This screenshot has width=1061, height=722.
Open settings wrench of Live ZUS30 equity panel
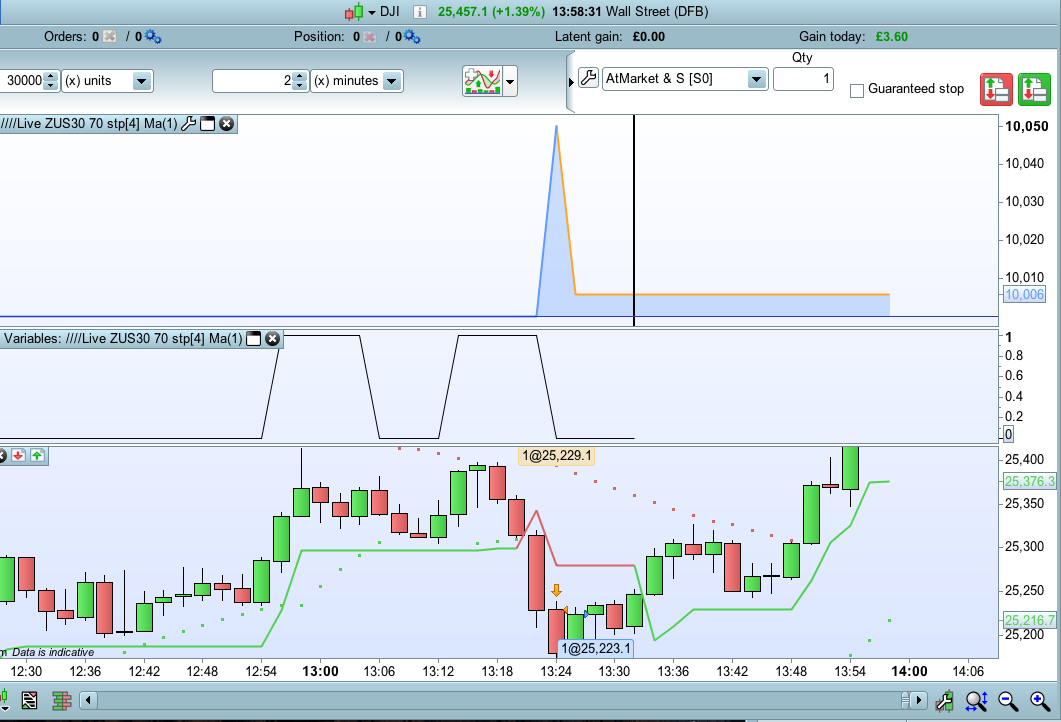click(x=189, y=124)
